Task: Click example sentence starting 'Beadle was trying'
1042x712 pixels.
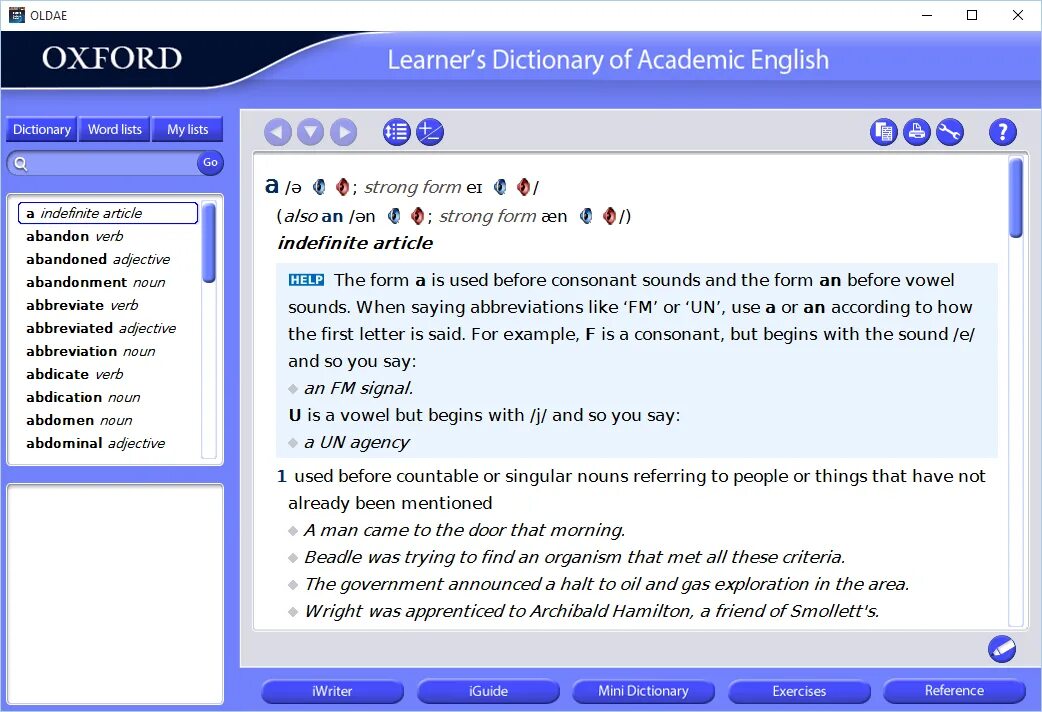Action: [x=575, y=557]
